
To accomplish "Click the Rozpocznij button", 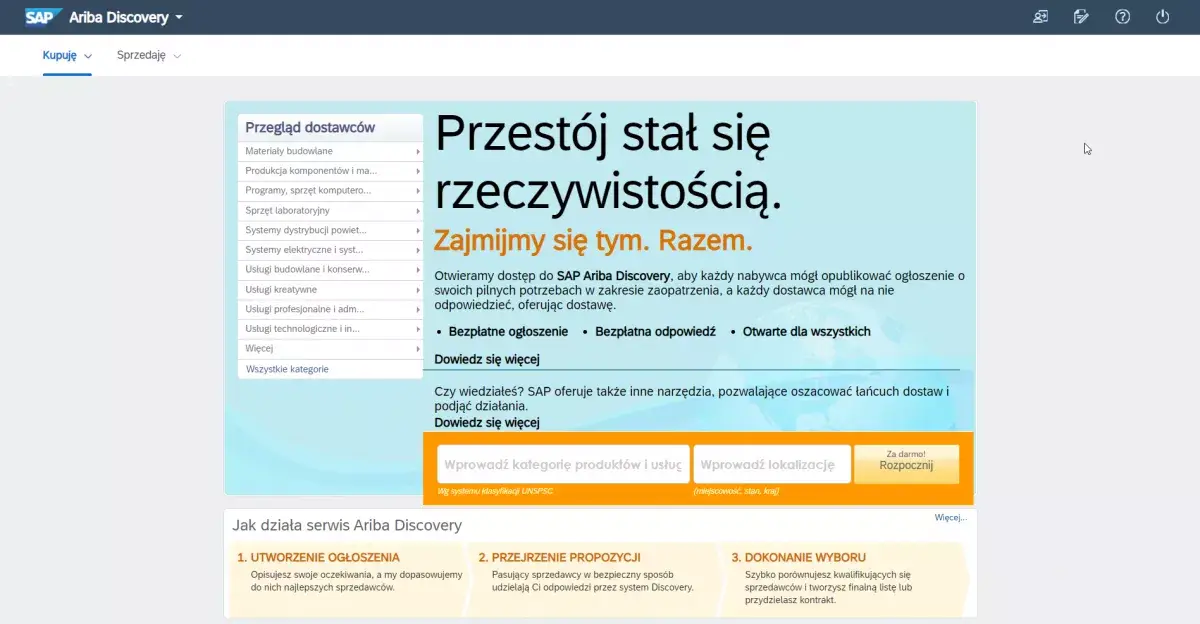I will click(906, 464).
